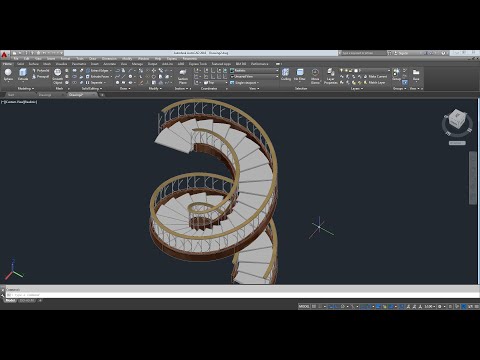480x360 pixels.
Task: Expand the Modify panel
Action: click(155, 89)
